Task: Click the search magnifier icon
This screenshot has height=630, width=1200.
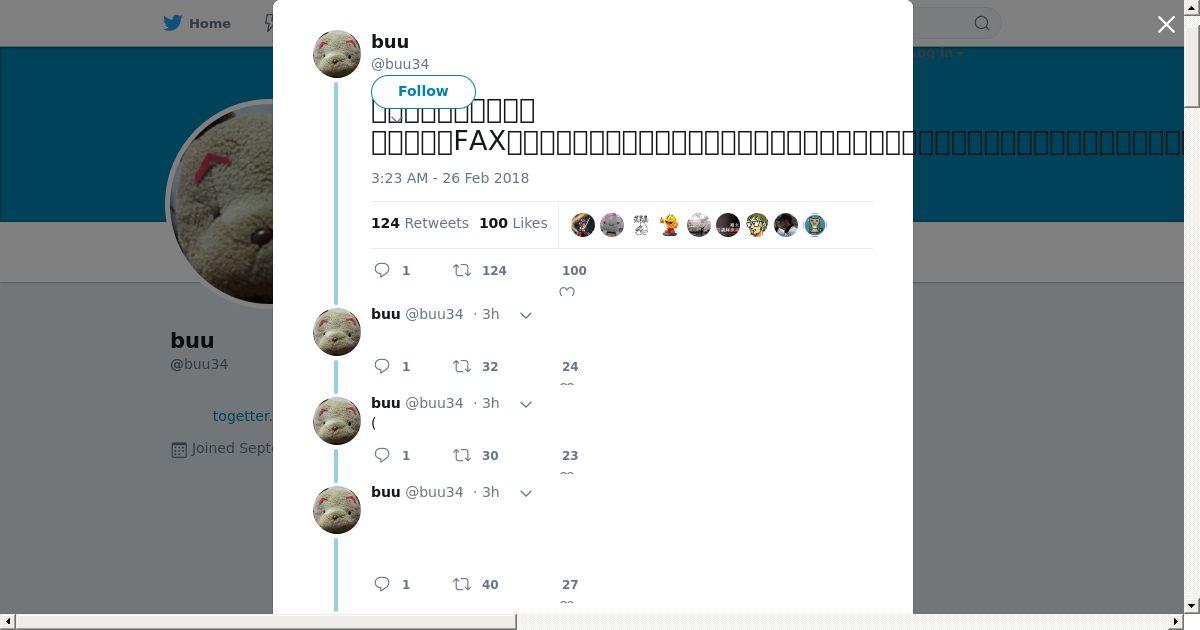Action: (982, 23)
